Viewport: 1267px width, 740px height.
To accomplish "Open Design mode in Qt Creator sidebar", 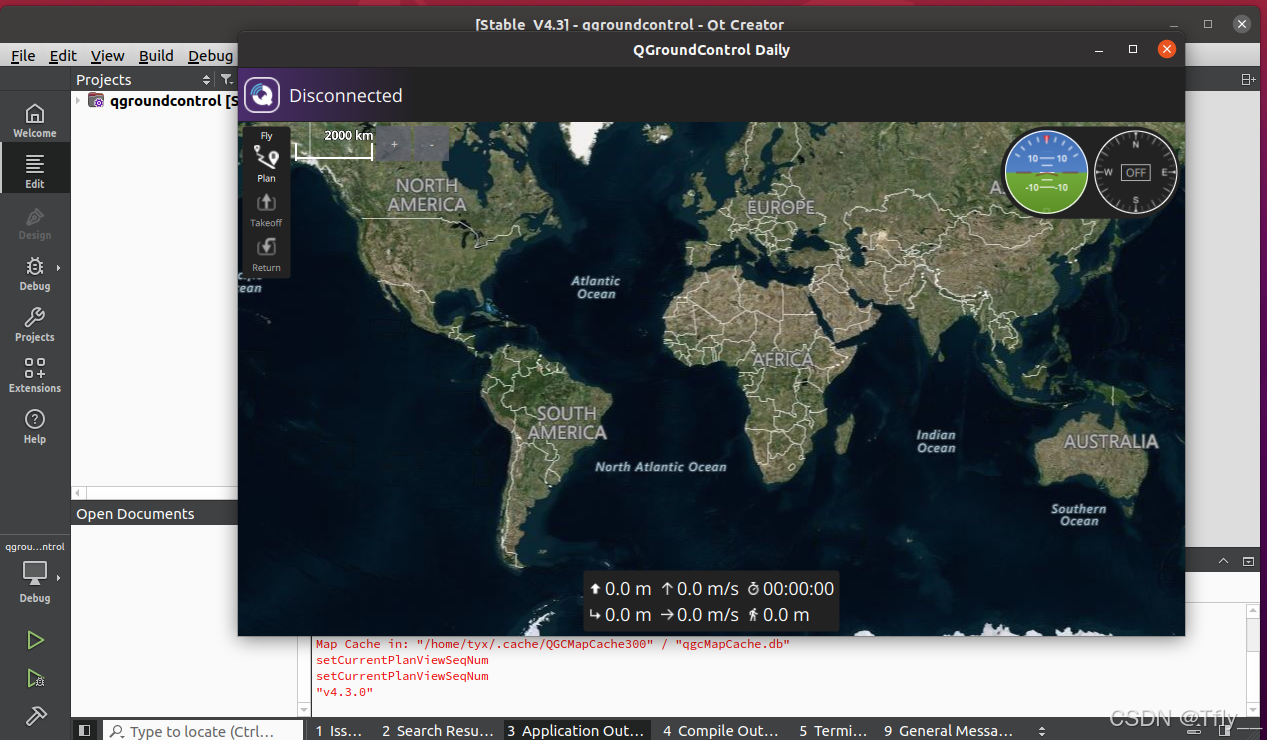I will coord(35,222).
